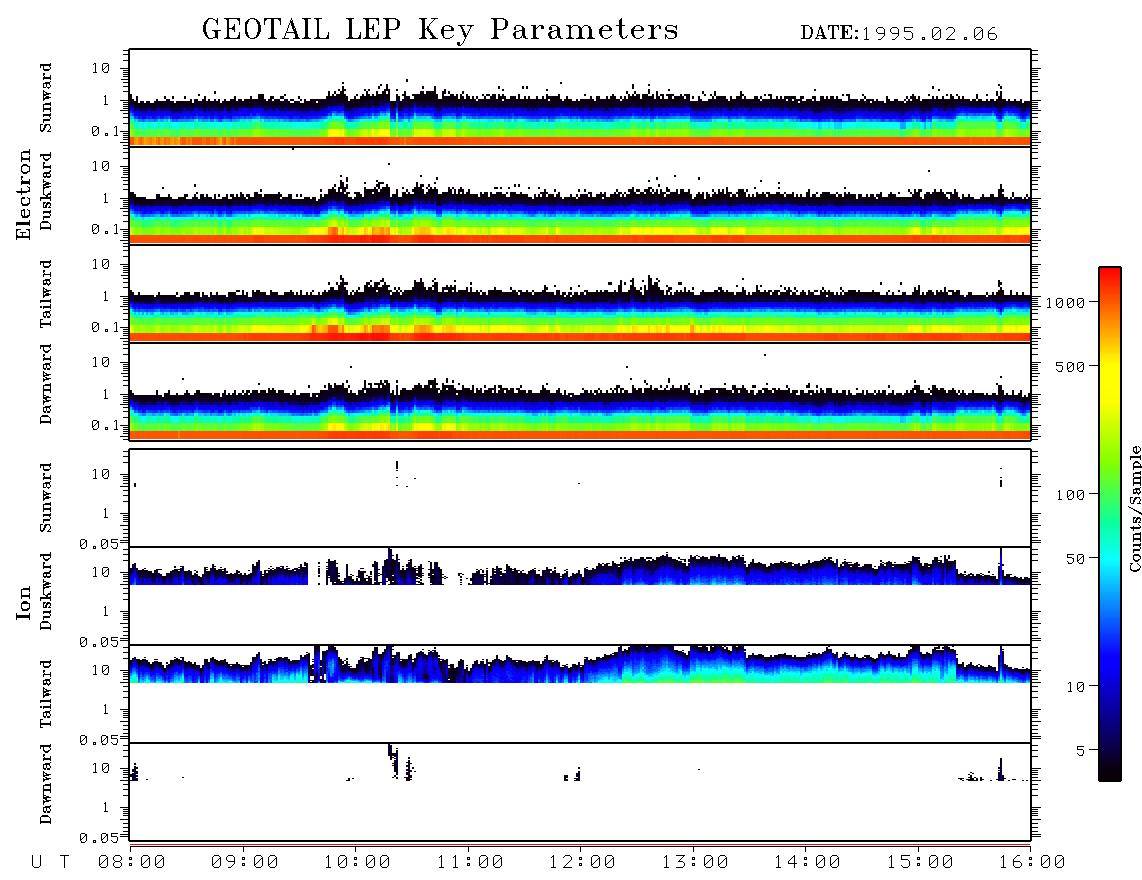Click the Ion Duskward spectrogram panel
The image size is (1142, 880).
point(580,596)
